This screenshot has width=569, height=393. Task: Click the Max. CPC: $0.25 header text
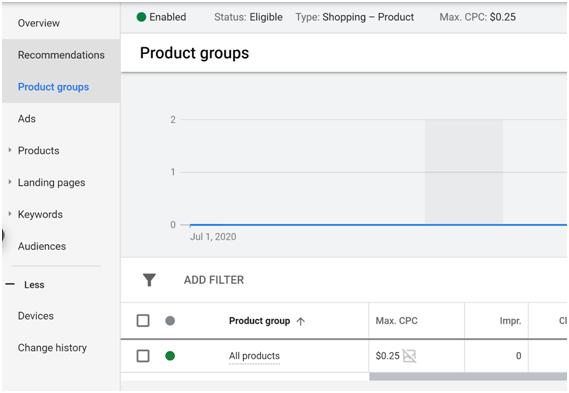[478, 17]
